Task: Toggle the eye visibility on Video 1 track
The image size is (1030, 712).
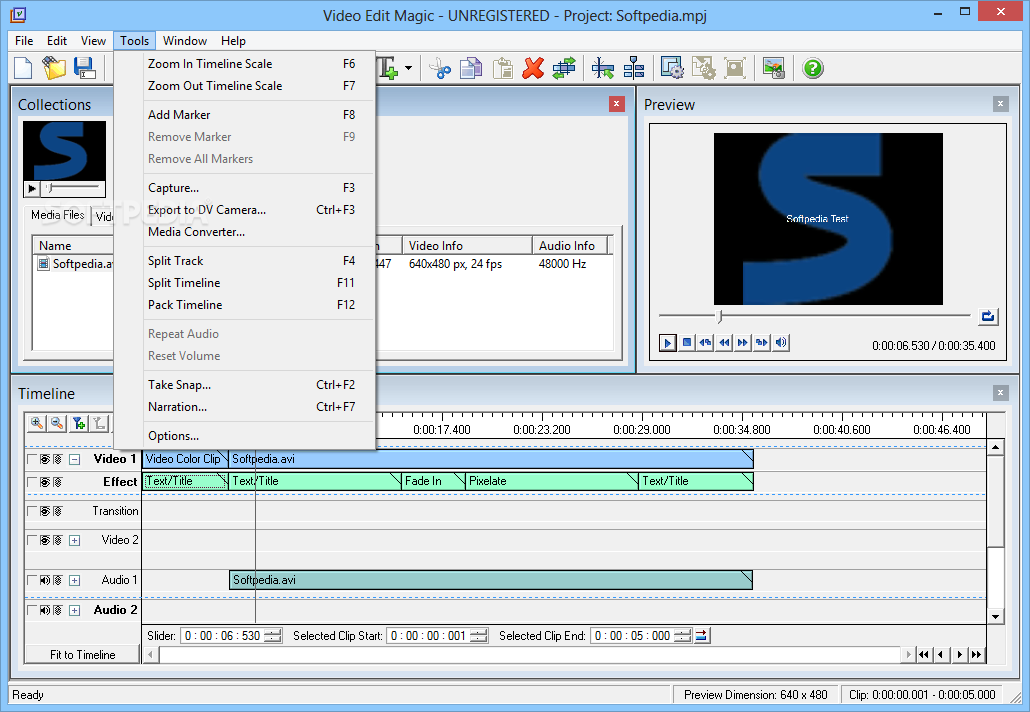Action: (x=45, y=459)
